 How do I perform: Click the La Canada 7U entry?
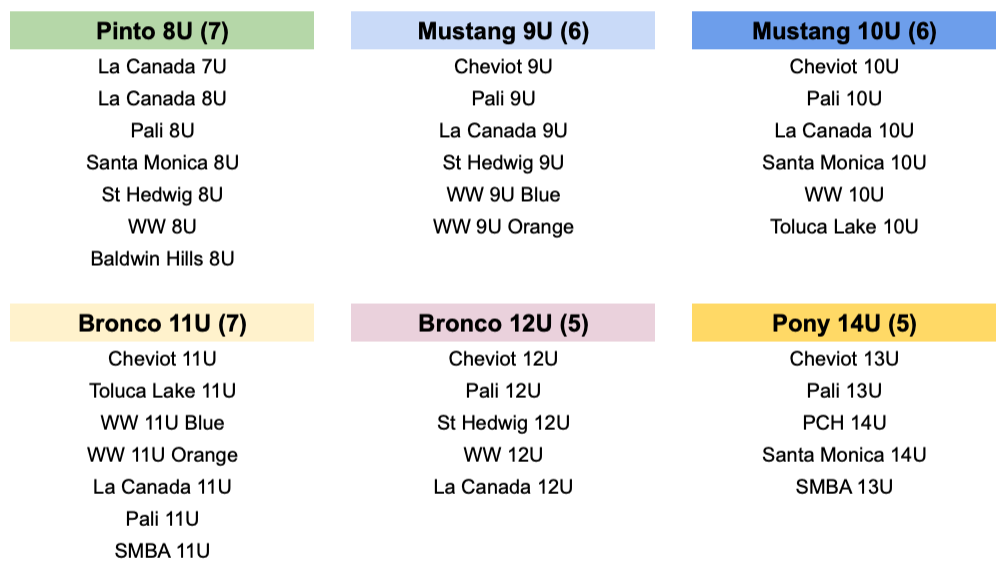point(162,66)
